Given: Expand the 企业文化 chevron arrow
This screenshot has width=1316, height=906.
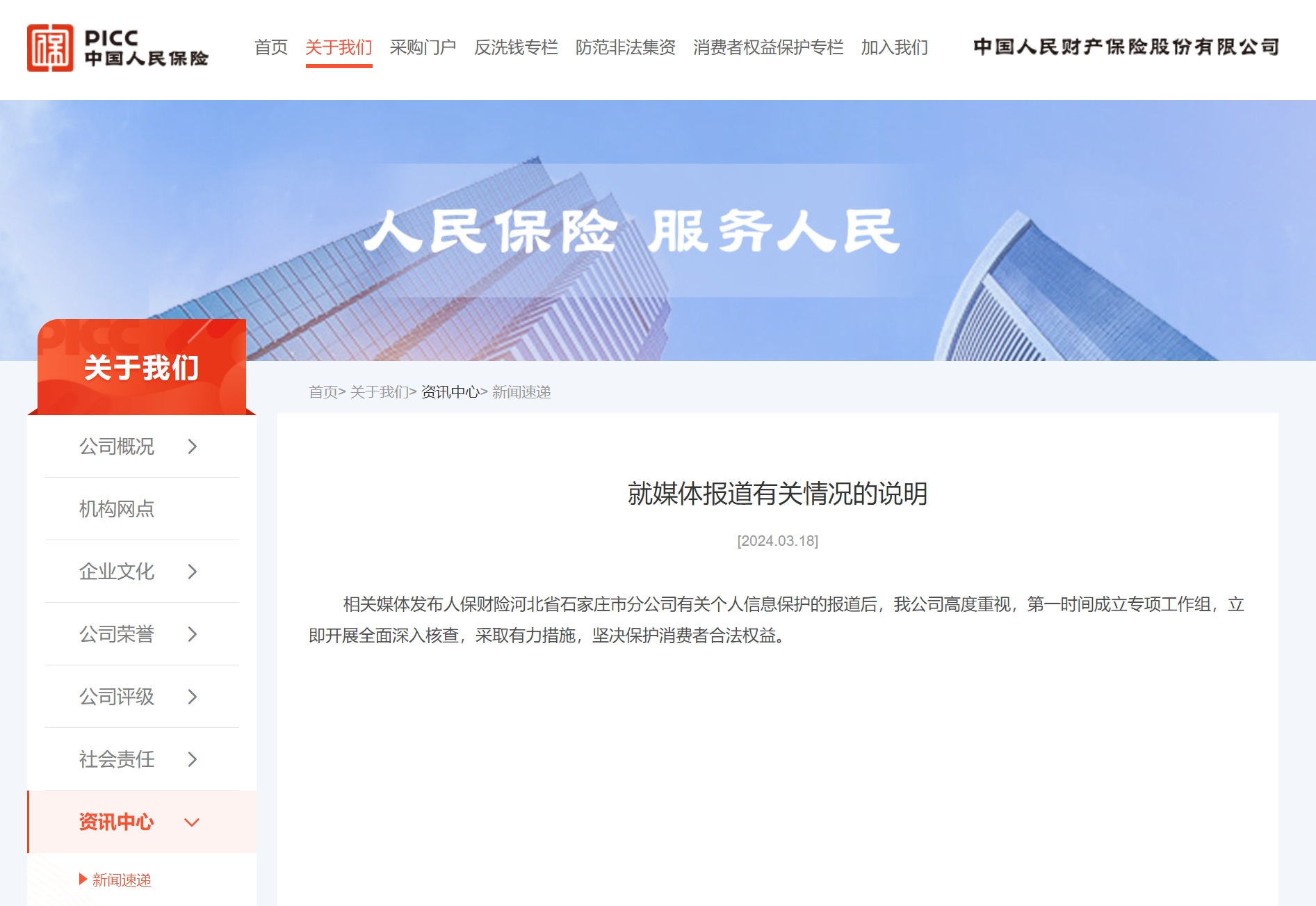Looking at the screenshot, I should pyautogui.click(x=193, y=572).
